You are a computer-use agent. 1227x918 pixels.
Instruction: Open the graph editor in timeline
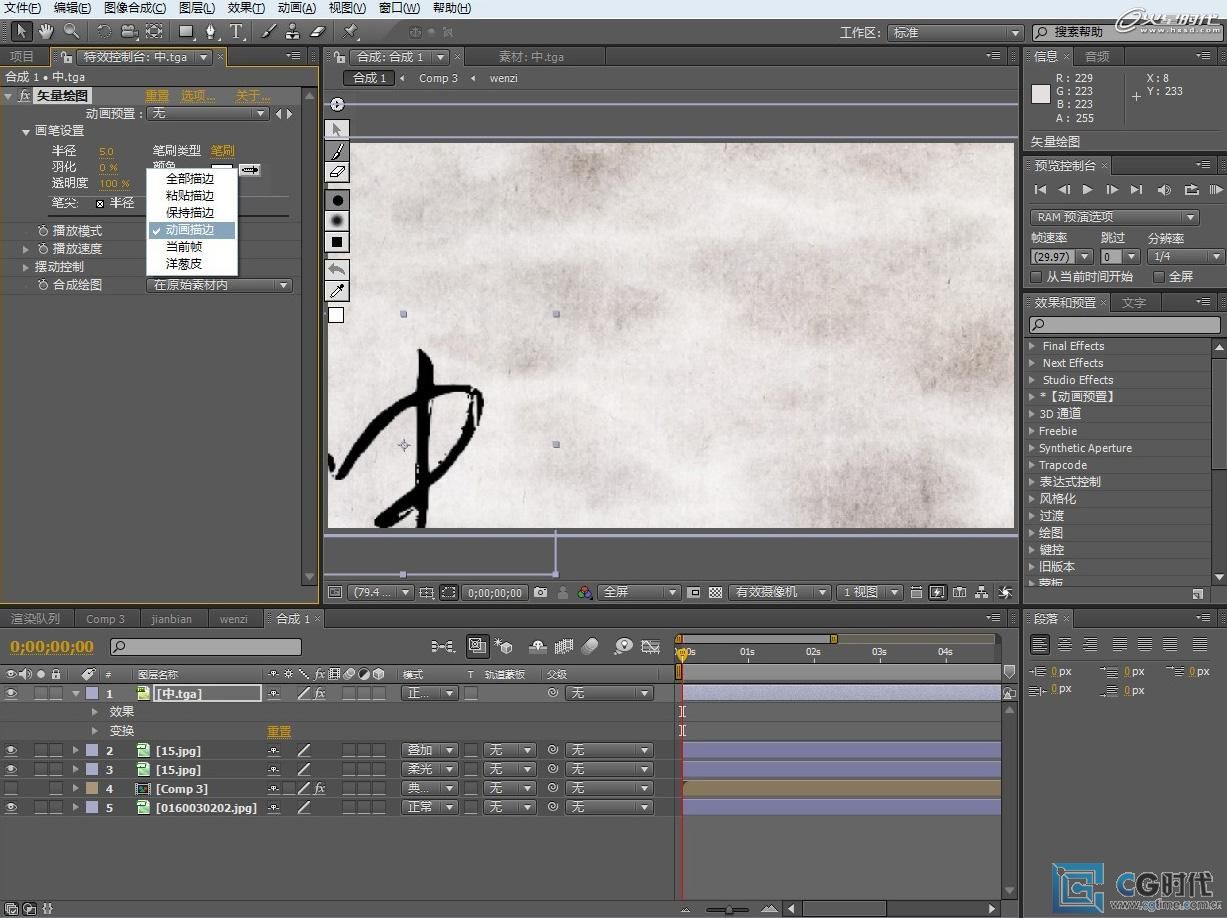click(x=651, y=647)
